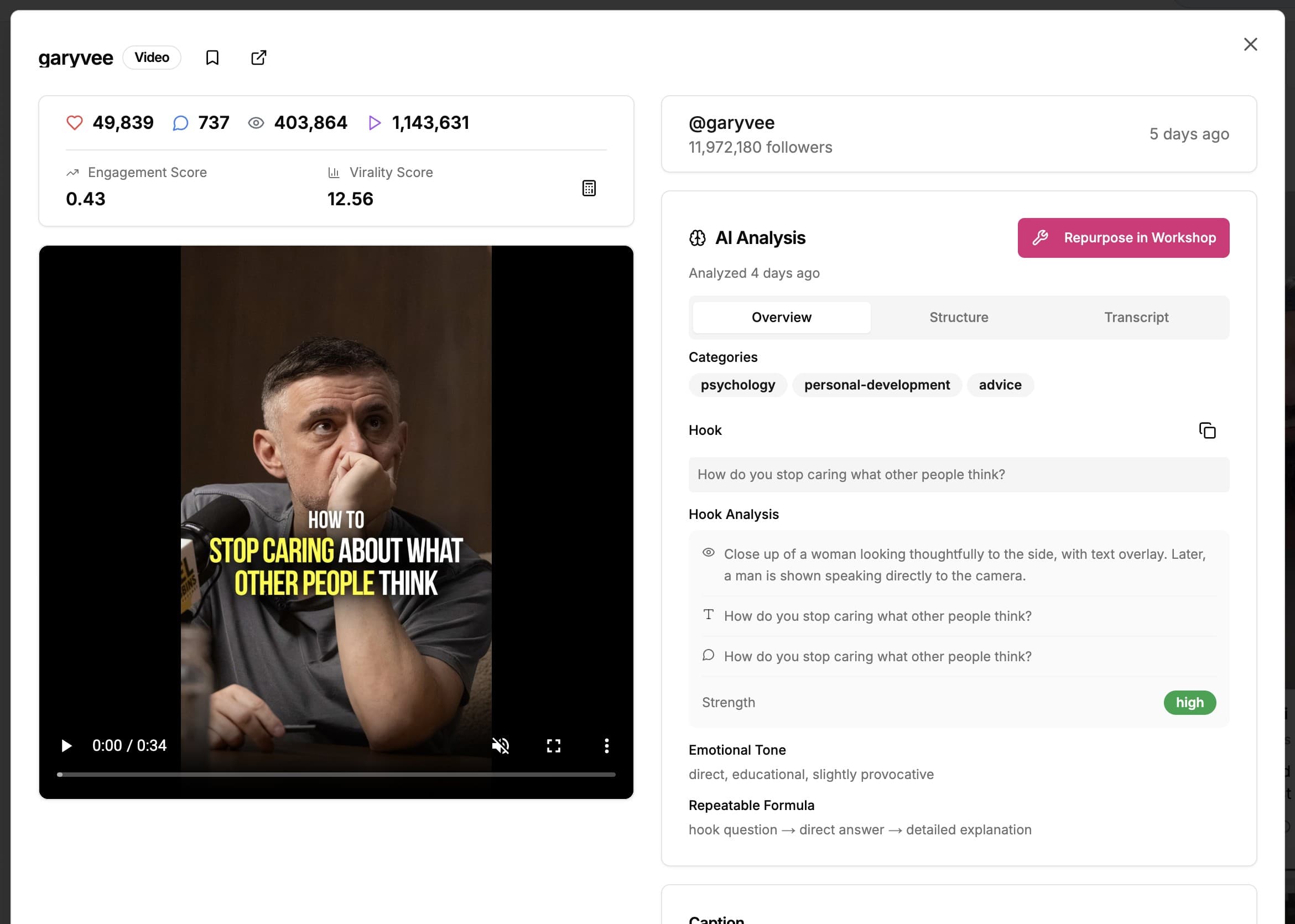1295x924 pixels.
Task: Play the video
Action: coord(66,745)
